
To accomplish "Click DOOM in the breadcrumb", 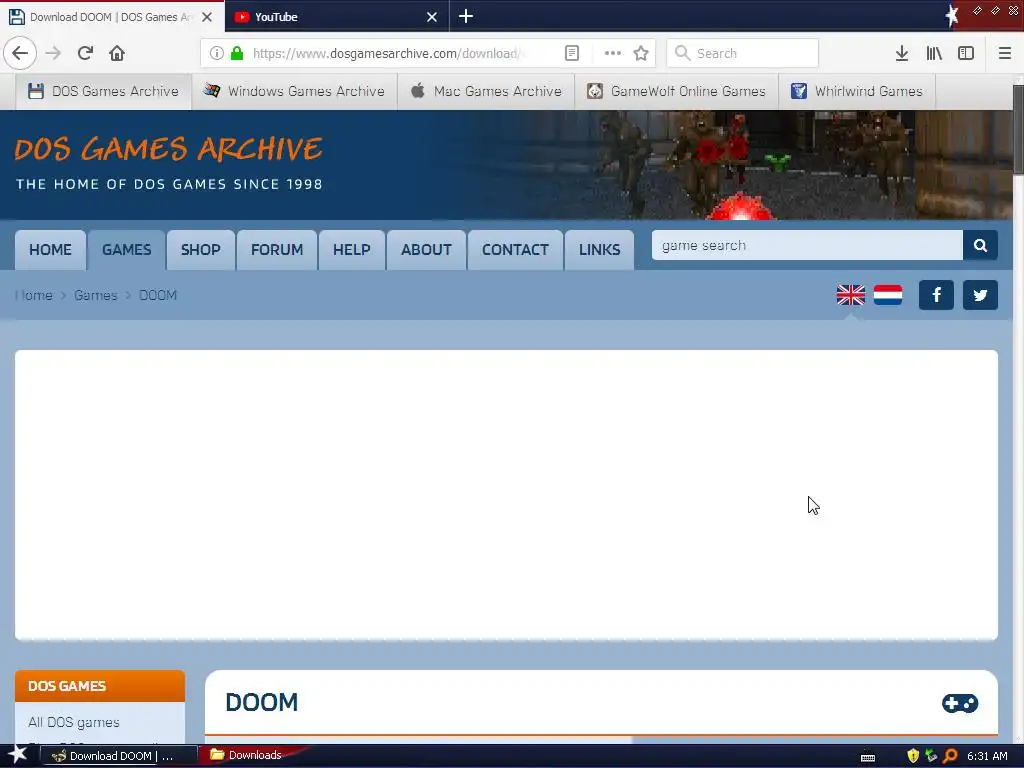I will click(158, 295).
